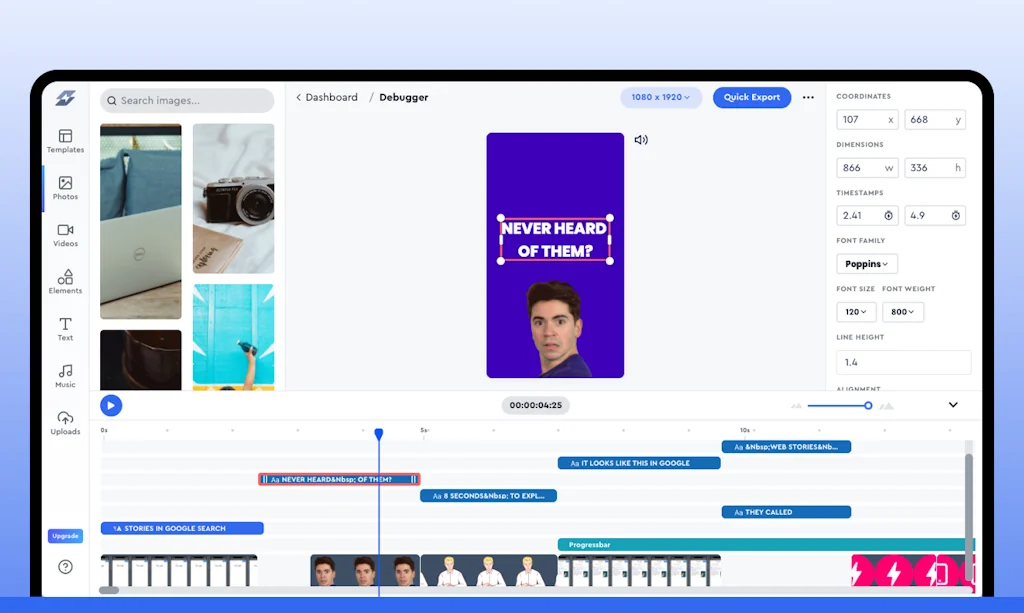Browse the Elements panel

tap(65, 283)
